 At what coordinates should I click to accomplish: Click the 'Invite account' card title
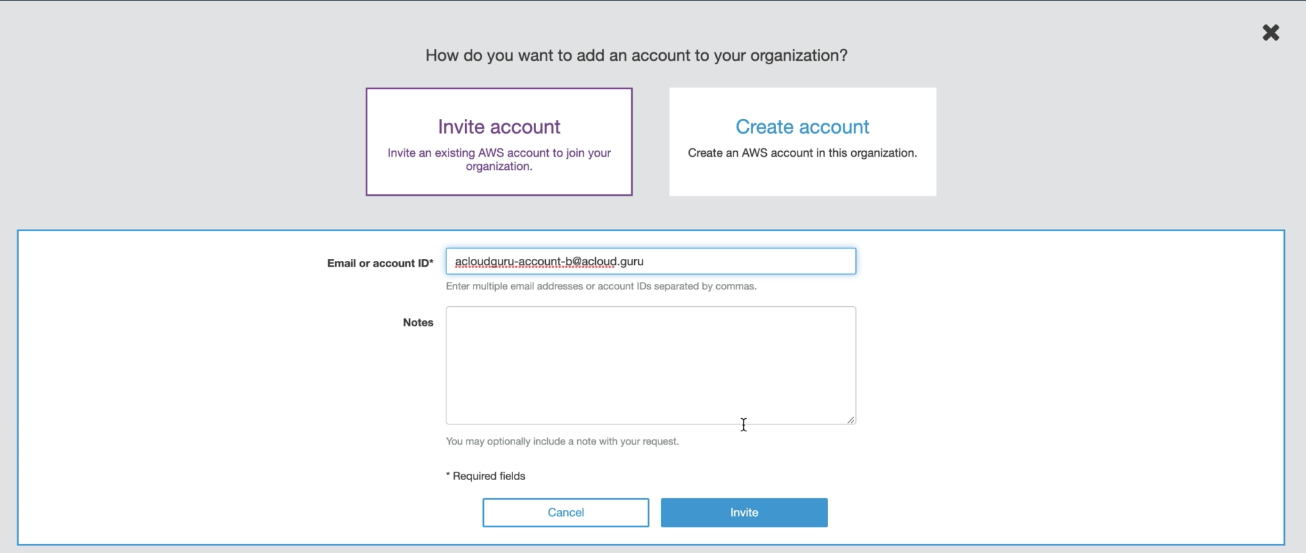tap(499, 127)
